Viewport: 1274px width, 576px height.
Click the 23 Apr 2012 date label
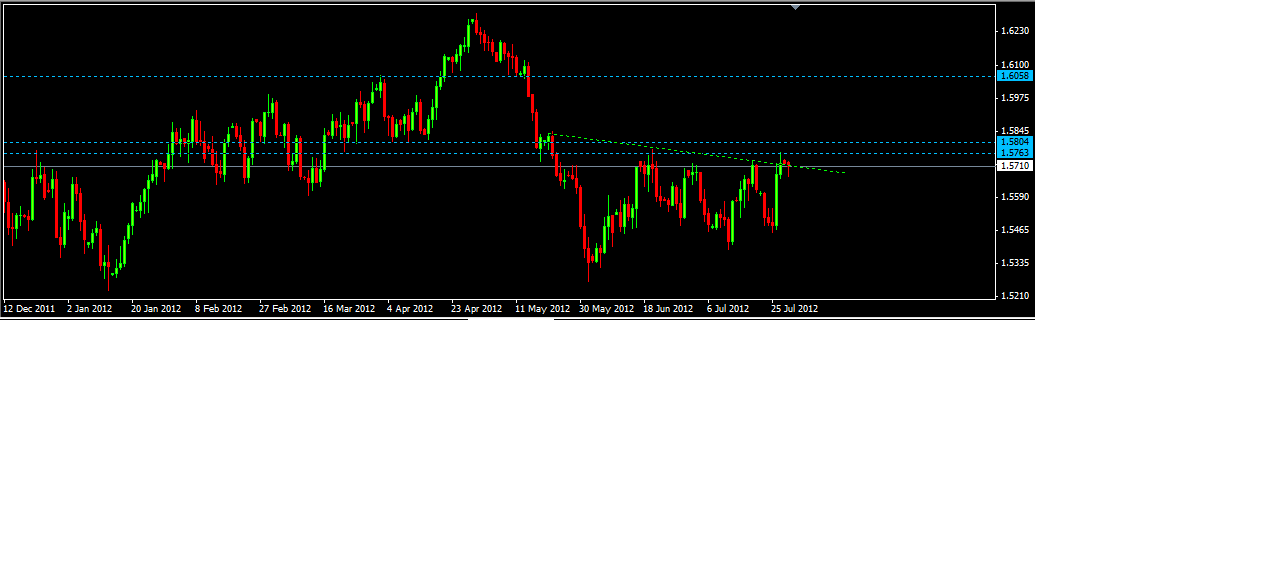[476, 309]
